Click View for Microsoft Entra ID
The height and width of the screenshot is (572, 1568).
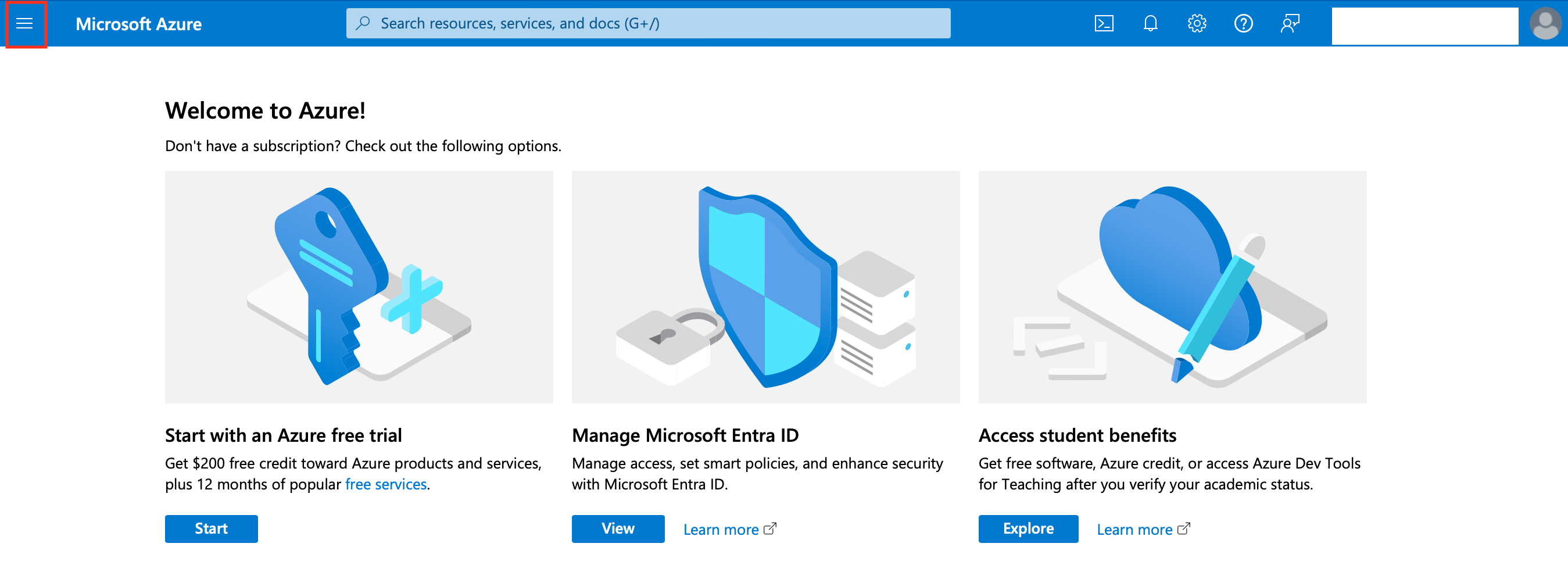(x=617, y=528)
